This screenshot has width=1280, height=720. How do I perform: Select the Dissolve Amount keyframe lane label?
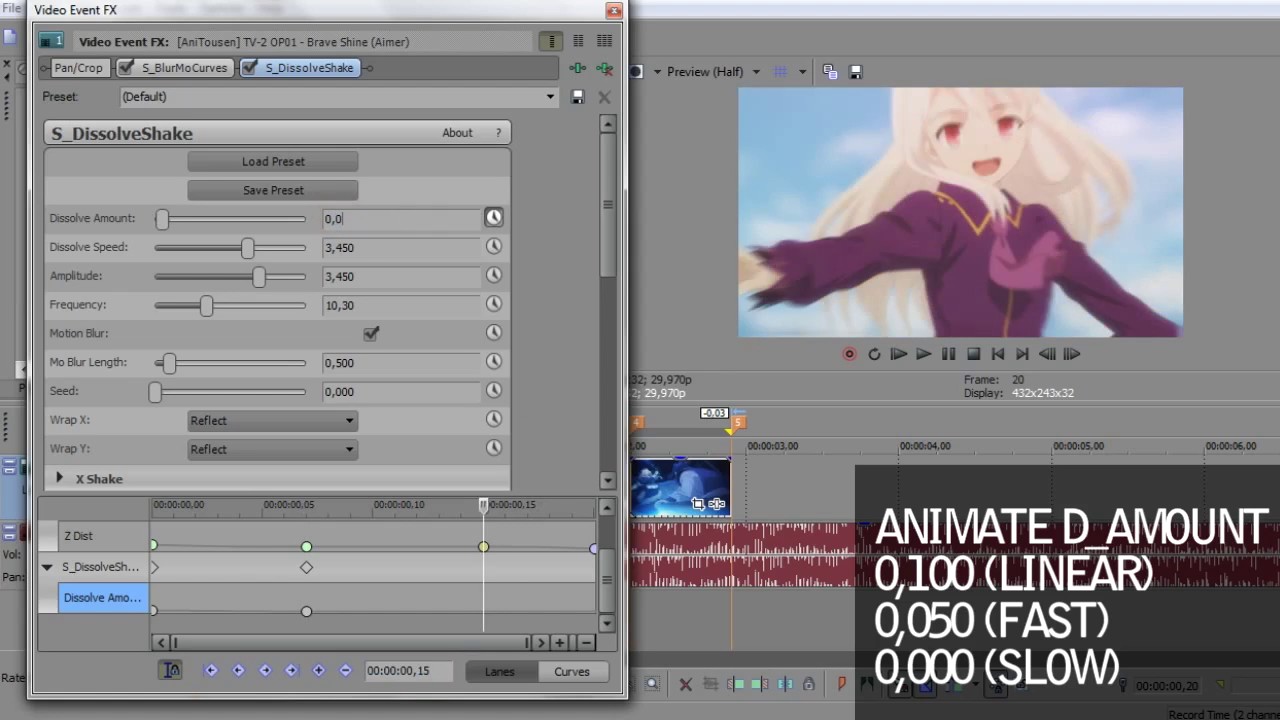tap(103, 598)
